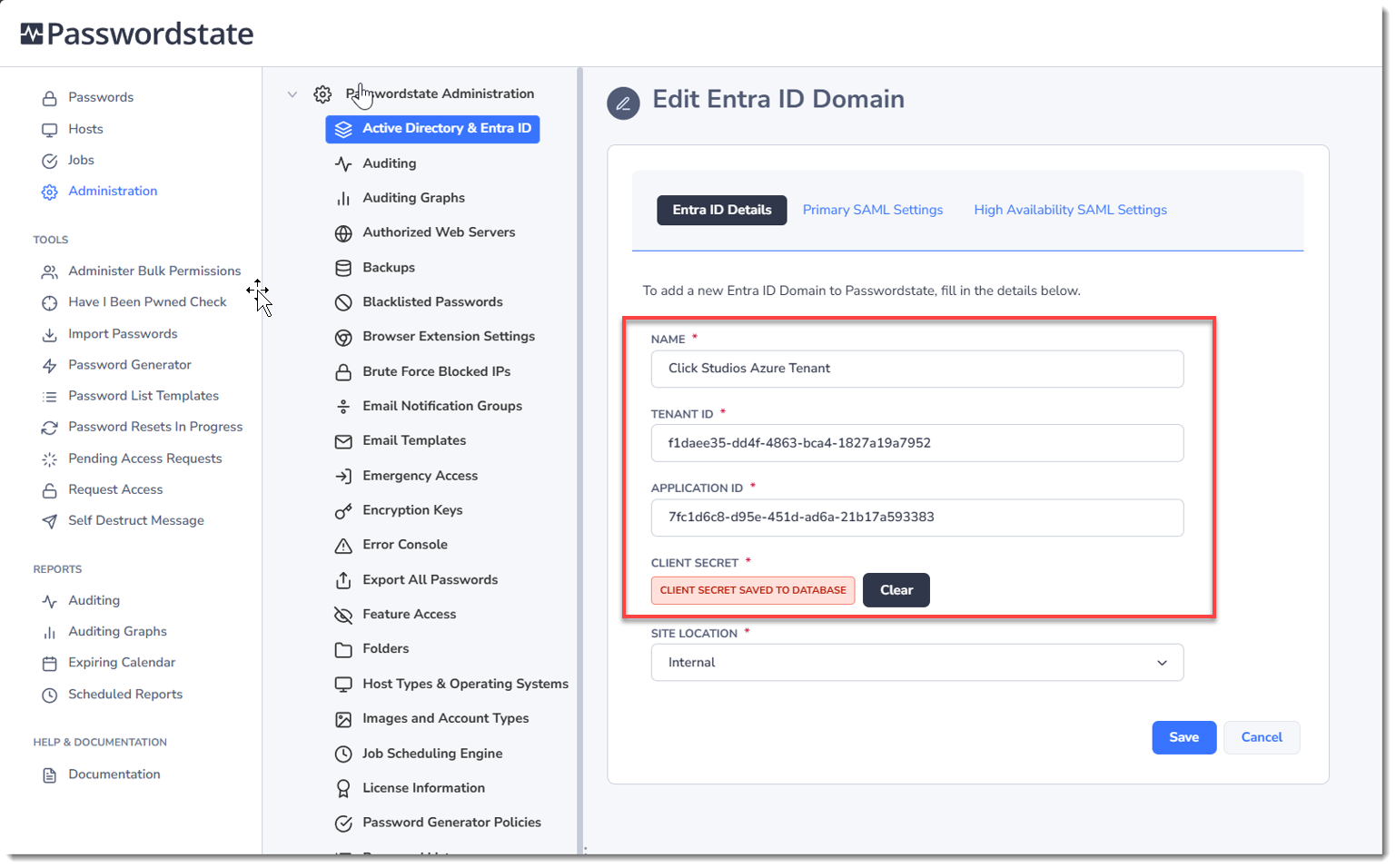This screenshot has height=868, width=1396.
Task: Click the Edit Entra ID Domain pencil icon
Action: click(623, 104)
